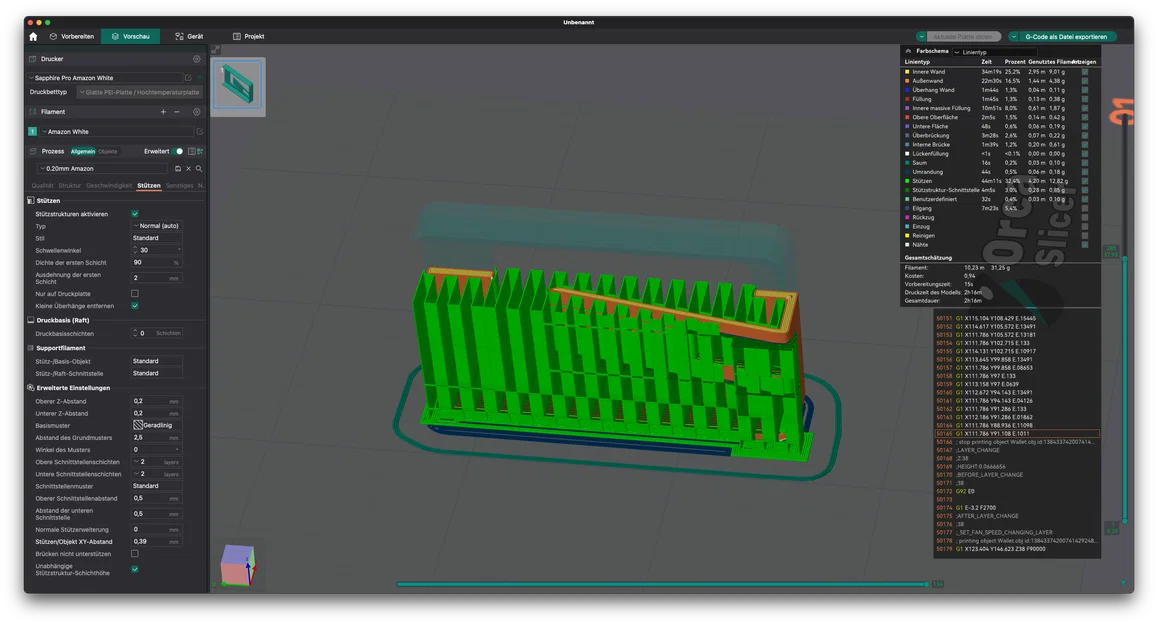1158x625 pixels.
Task: Click the home icon in the top toolbar
Action: click(32, 35)
